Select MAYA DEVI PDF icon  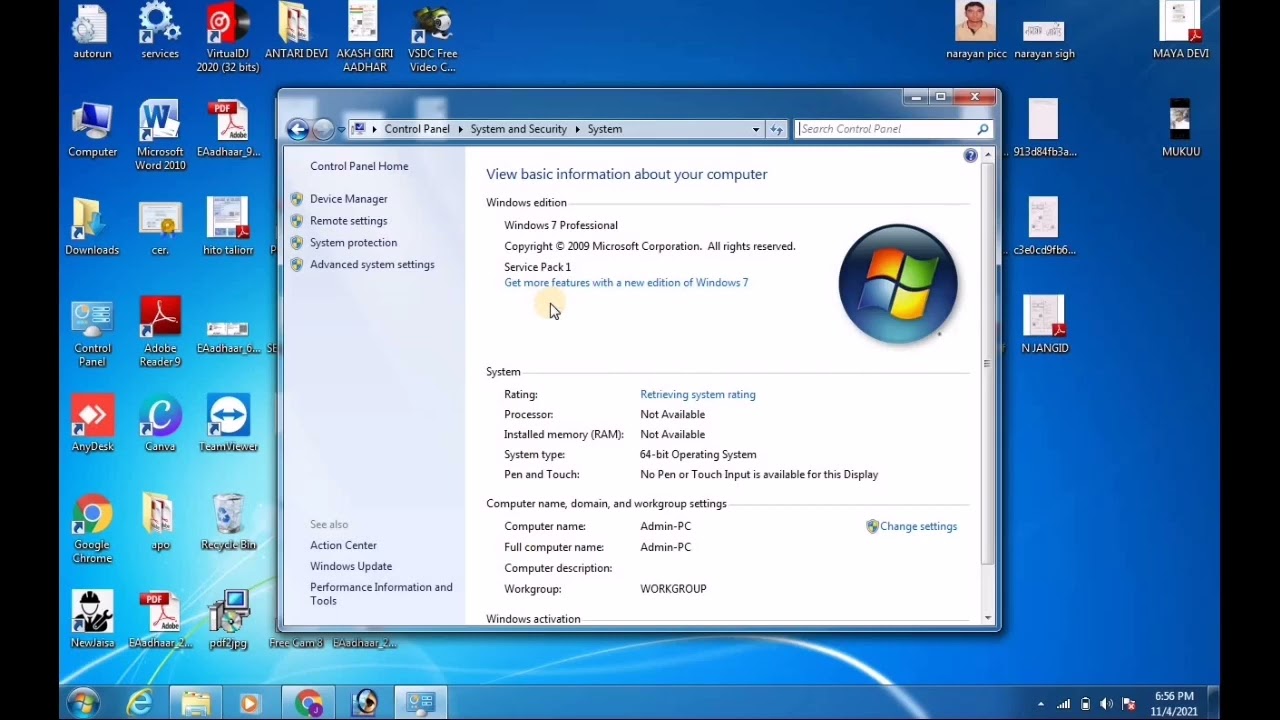[1180, 32]
